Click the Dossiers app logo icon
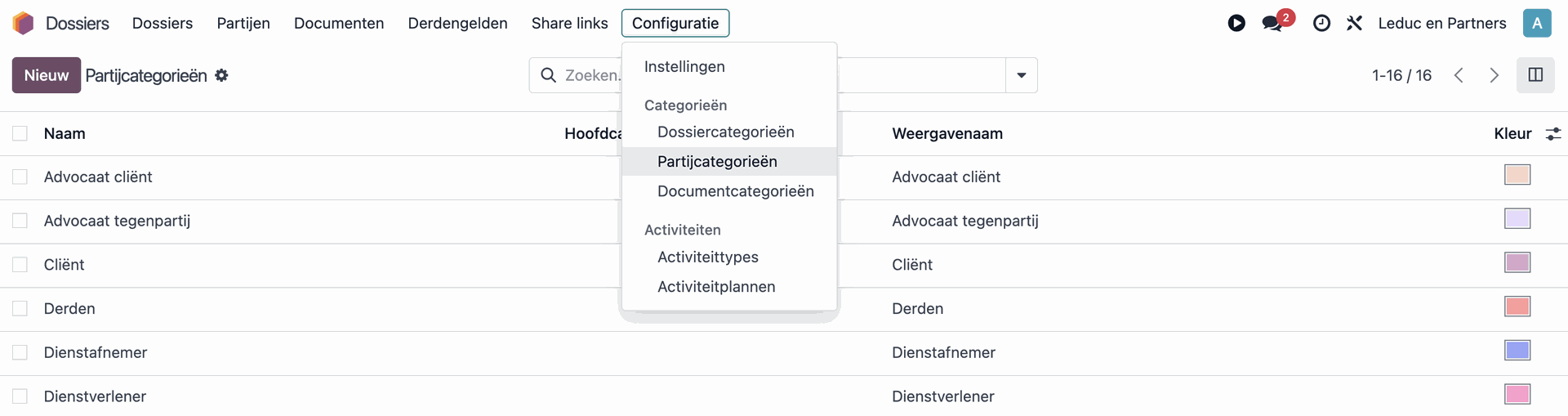Screen dimensions: 1568x416 coord(24,23)
